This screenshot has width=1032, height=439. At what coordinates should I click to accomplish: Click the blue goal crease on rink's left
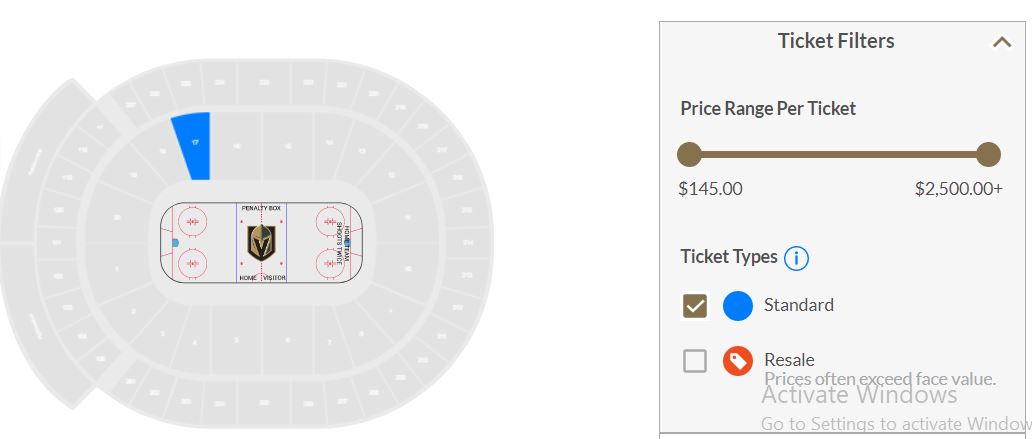(x=176, y=242)
